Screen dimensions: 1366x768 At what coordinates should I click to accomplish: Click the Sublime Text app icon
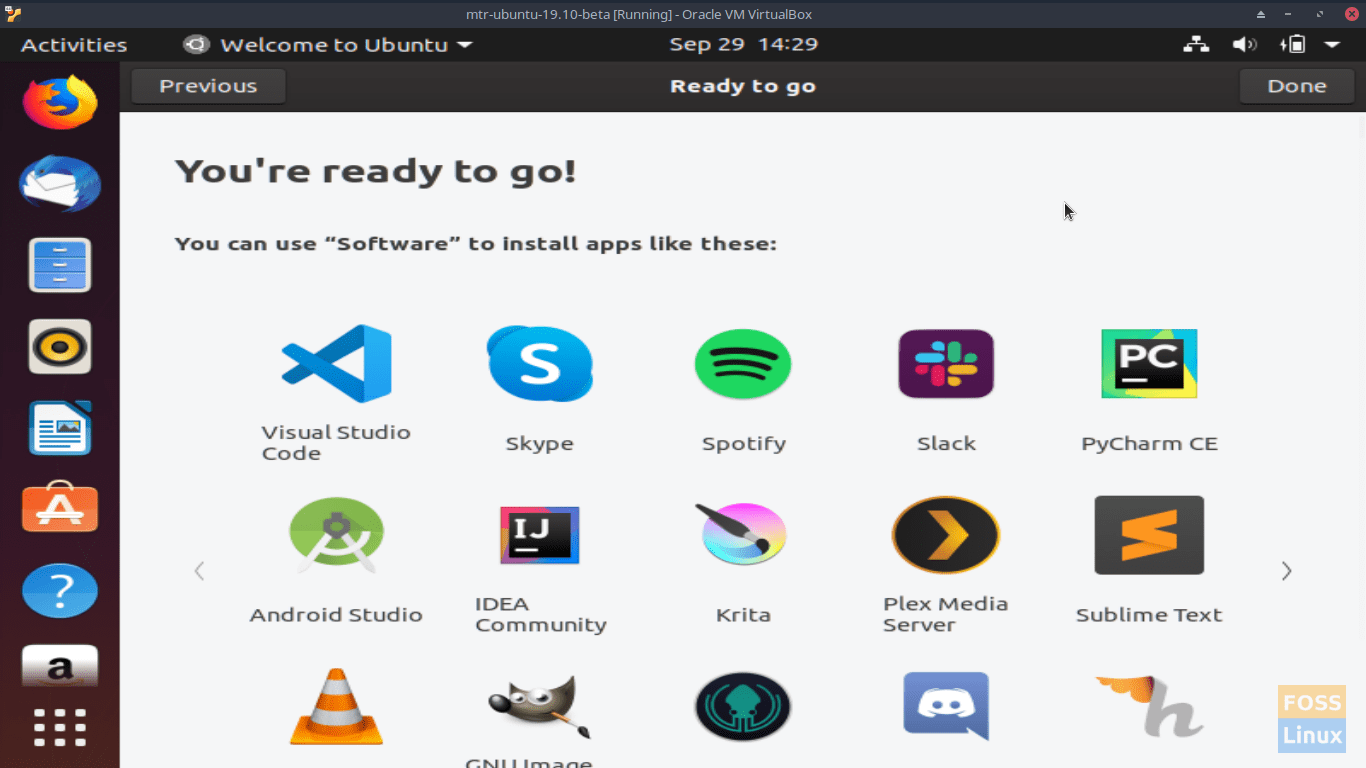(1149, 535)
